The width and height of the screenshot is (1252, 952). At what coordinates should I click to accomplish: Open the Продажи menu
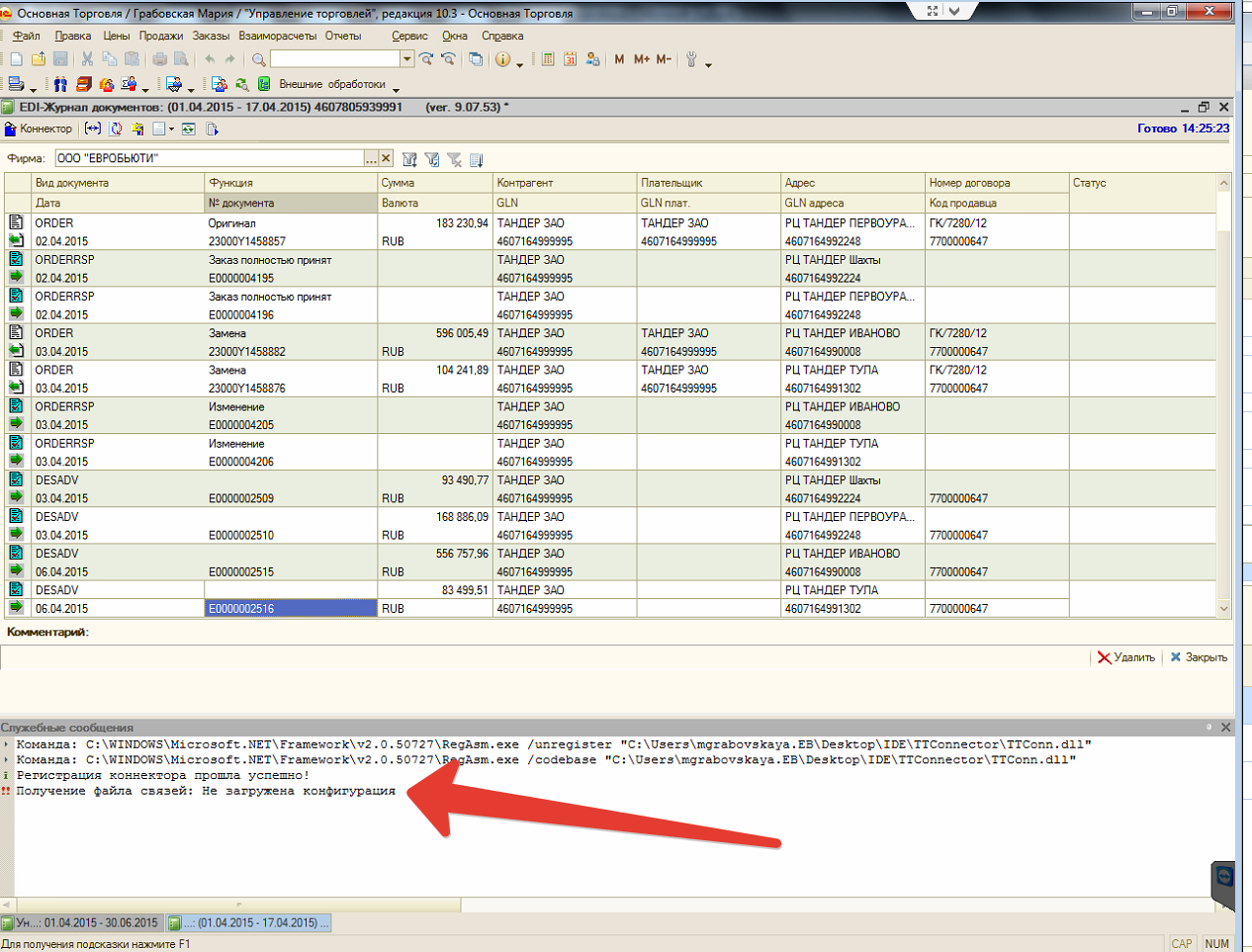(x=160, y=36)
